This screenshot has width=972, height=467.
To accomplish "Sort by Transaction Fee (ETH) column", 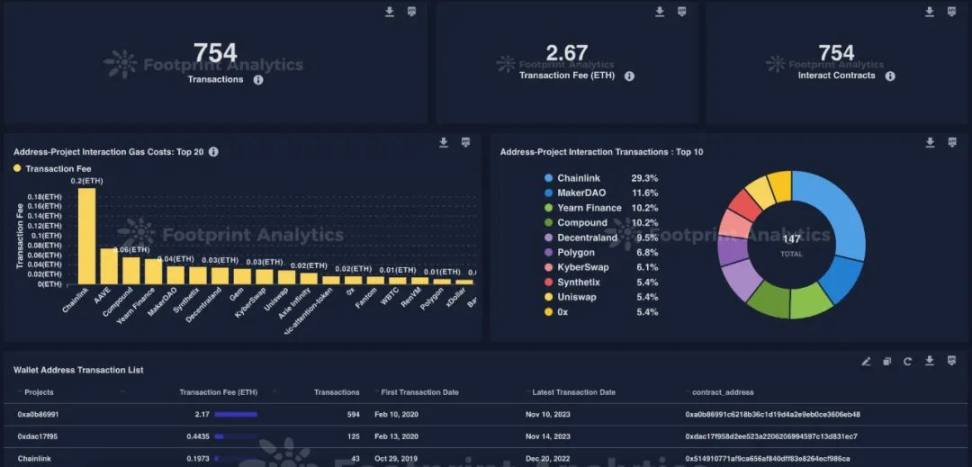I will click(x=219, y=392).
